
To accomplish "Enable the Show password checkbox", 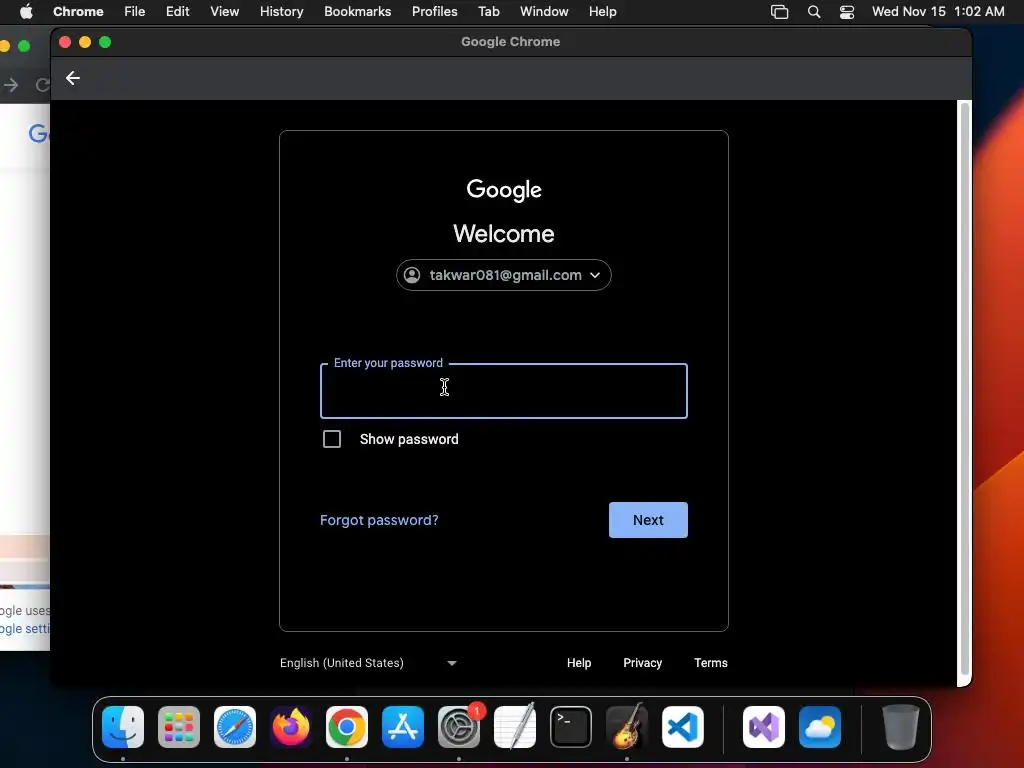I will (x=332, y=439).
